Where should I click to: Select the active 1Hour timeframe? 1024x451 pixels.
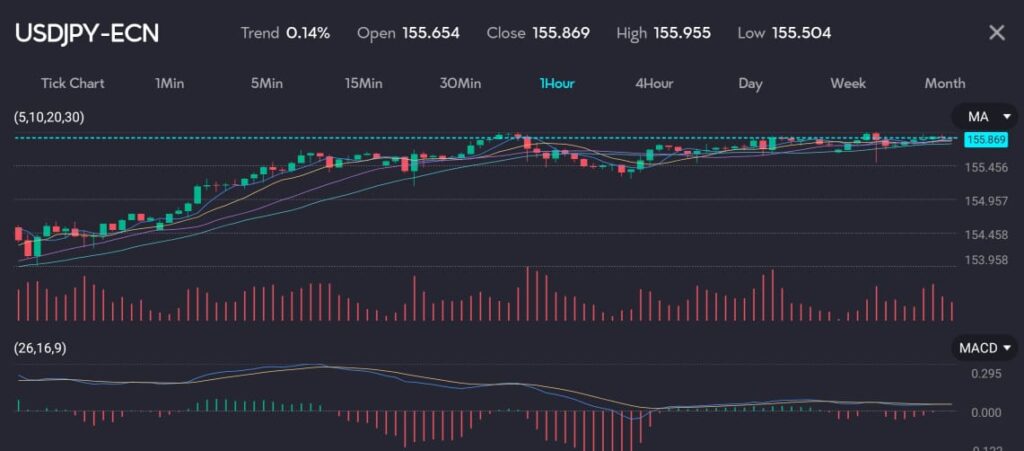557,83
